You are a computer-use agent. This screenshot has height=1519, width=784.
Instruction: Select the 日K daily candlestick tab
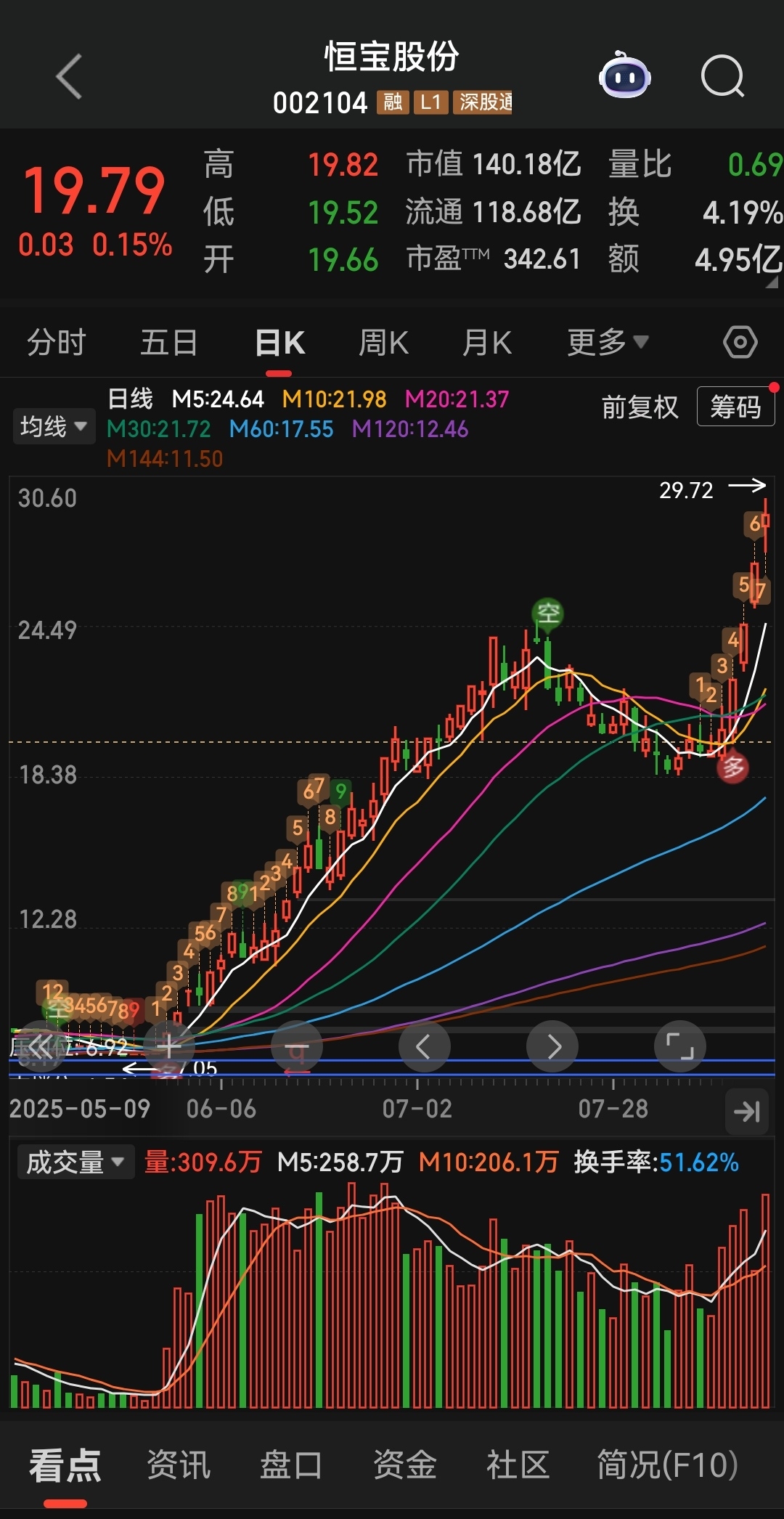280,342
